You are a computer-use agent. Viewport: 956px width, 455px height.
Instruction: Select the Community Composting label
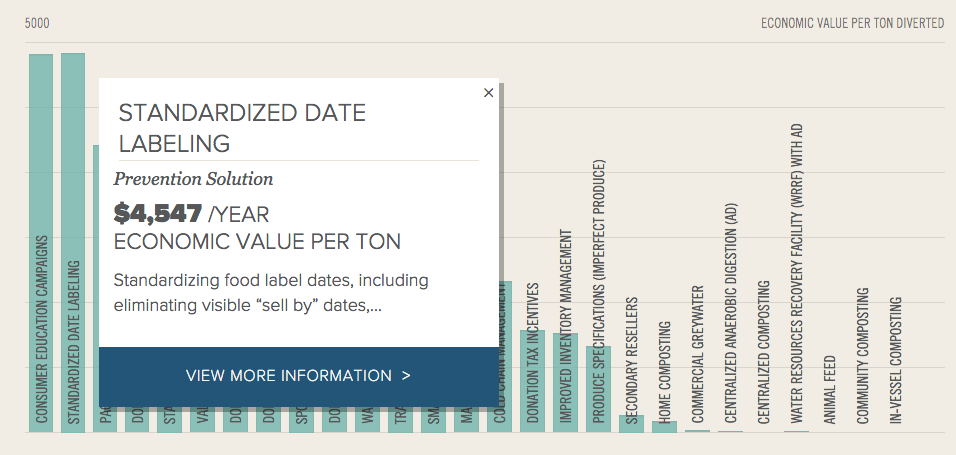(862, 356)
